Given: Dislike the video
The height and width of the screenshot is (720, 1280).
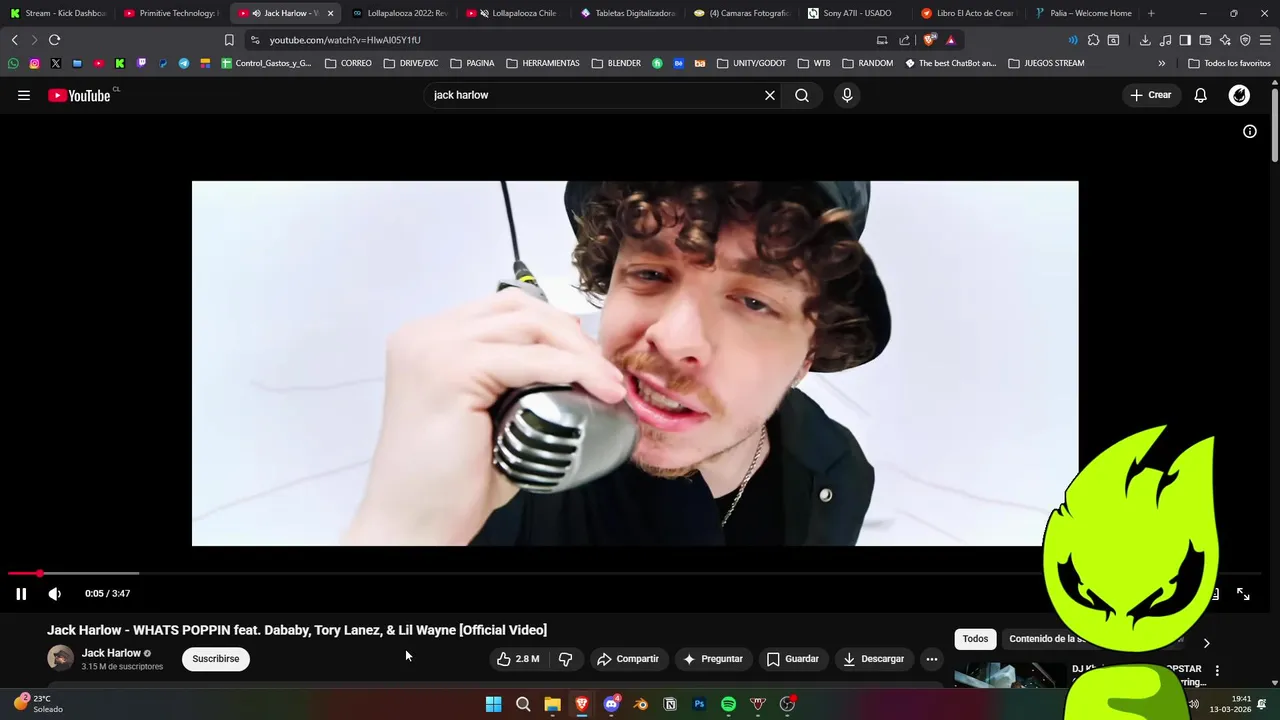Looking at the screenshot, I should (x=565, y=659).
